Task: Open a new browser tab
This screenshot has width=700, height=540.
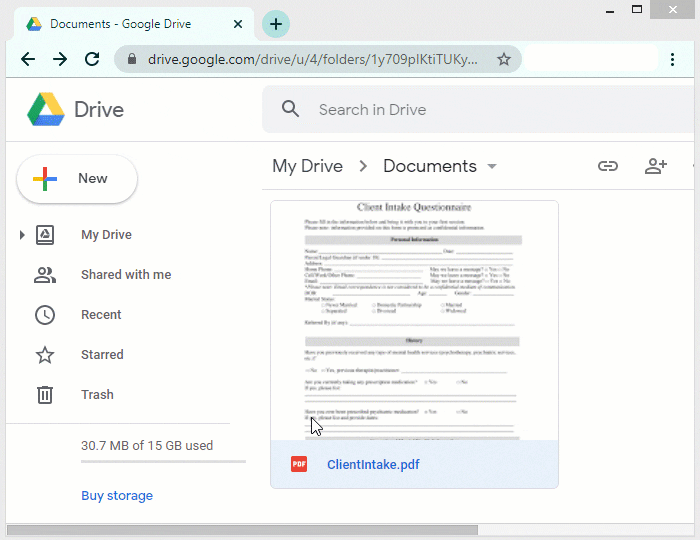Action: (x=276, y=24)
